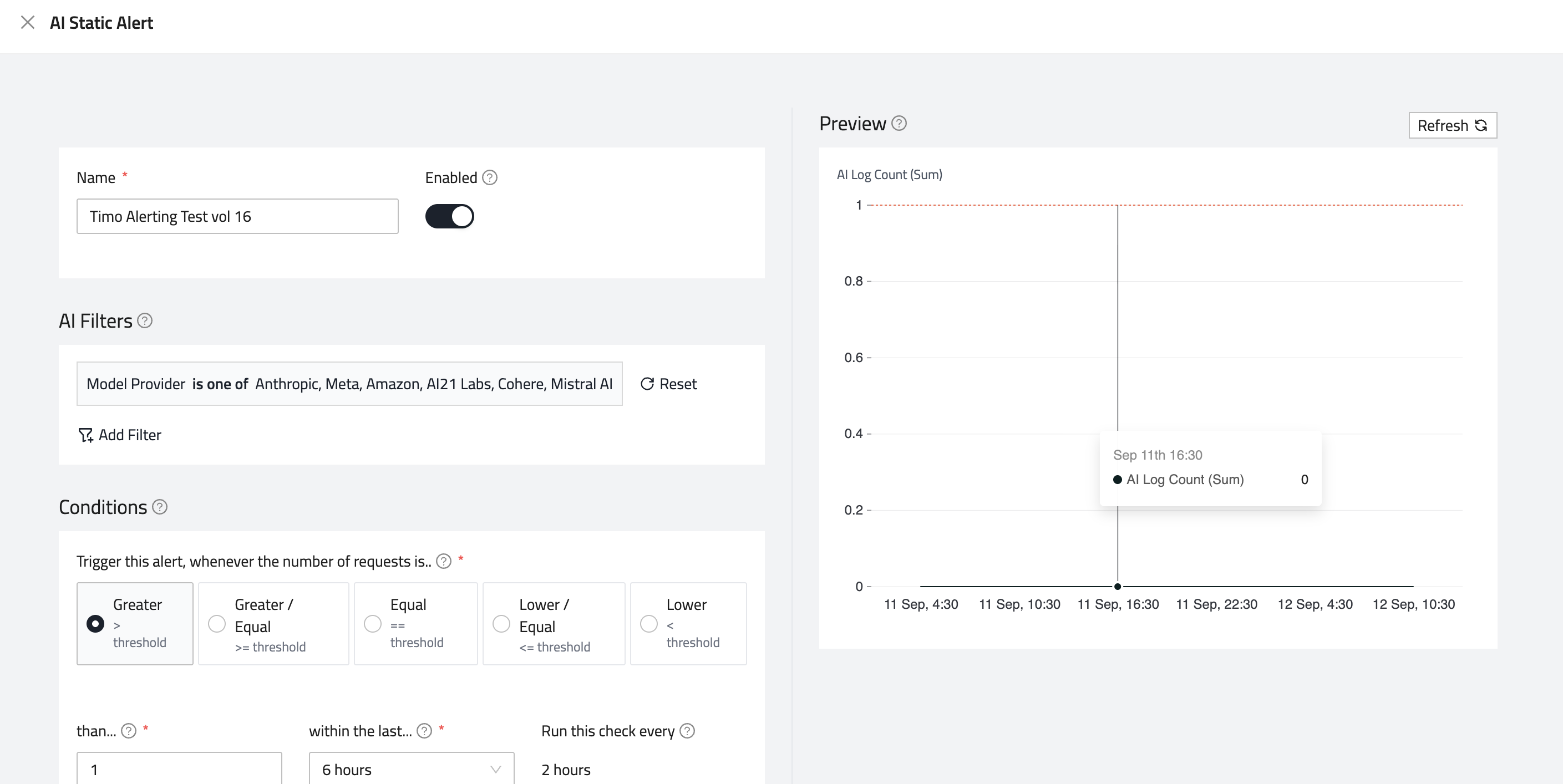Viewport: 1563px width, 784px height.
Task: Select the Equal == threshold option
Action: (373, 623)
